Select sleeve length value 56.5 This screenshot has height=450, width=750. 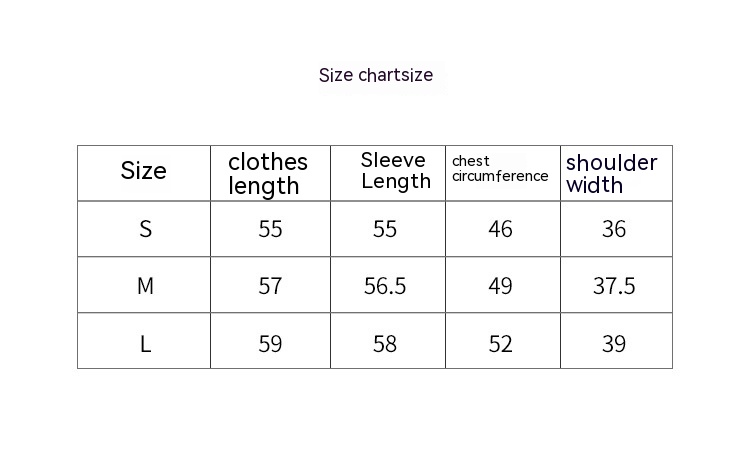pyautogui.click(x=385, y=286)
